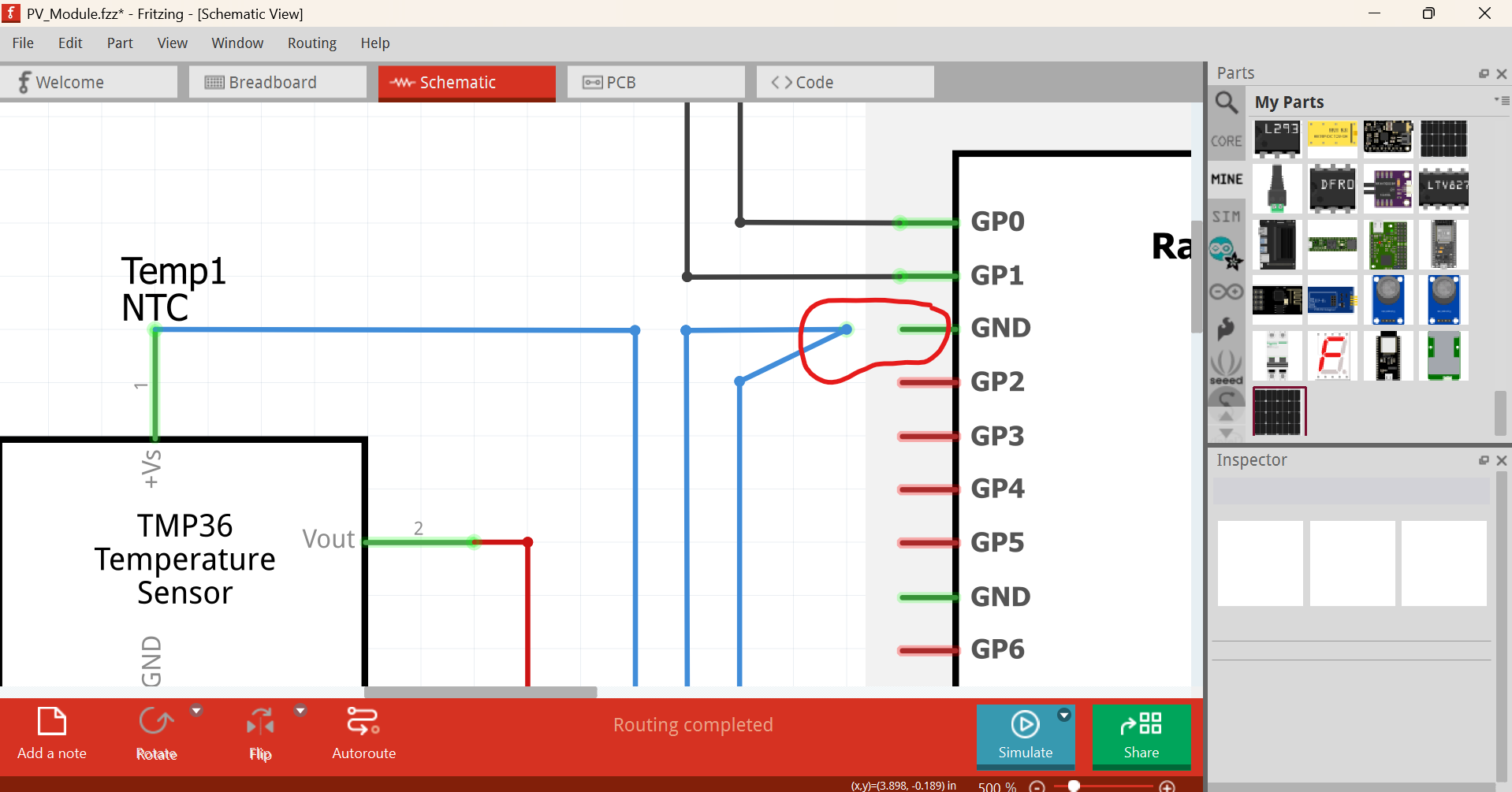Open Flip options dropdown arrow
The width and height of the screenshot is (1512, 792).
pyautogui.click(x=300, y=711)
